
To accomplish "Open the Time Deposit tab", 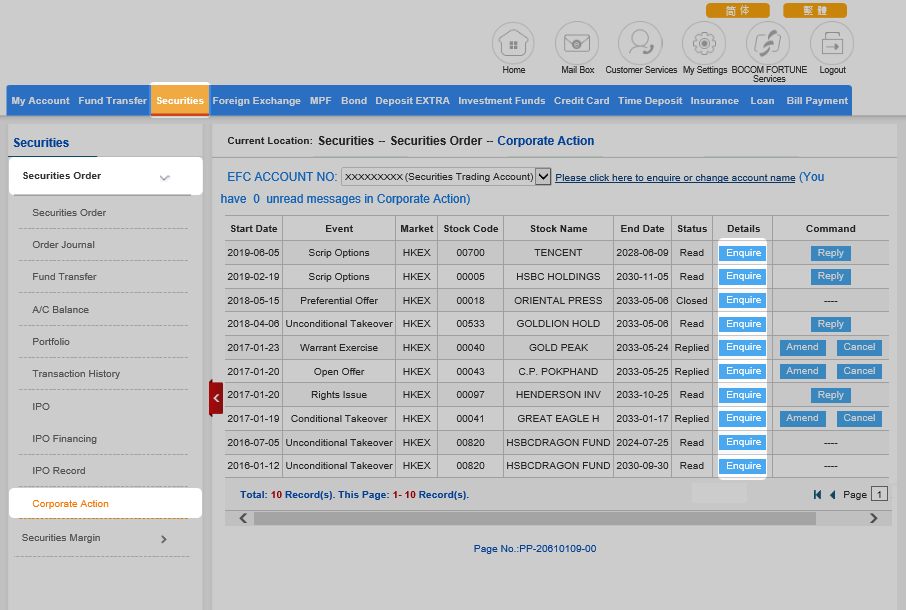I will pos(650,101).
